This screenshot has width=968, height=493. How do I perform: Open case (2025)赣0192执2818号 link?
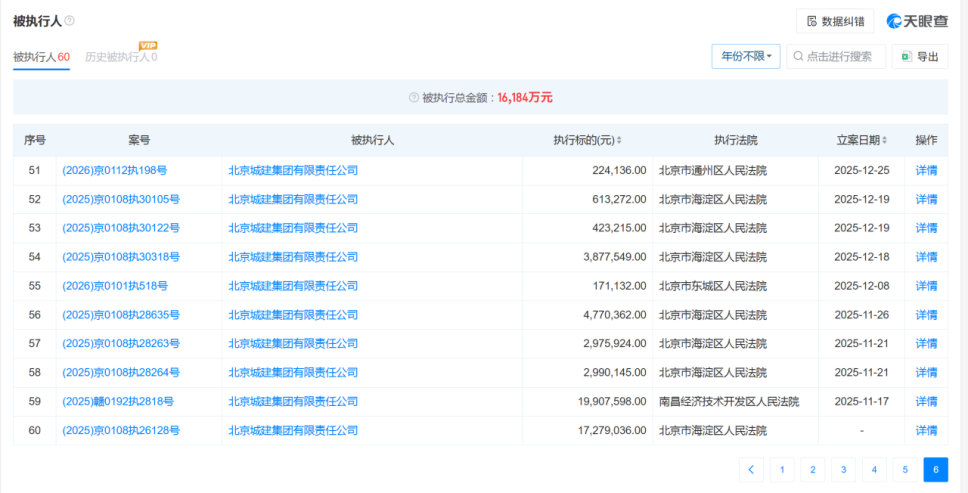point(118,402)
